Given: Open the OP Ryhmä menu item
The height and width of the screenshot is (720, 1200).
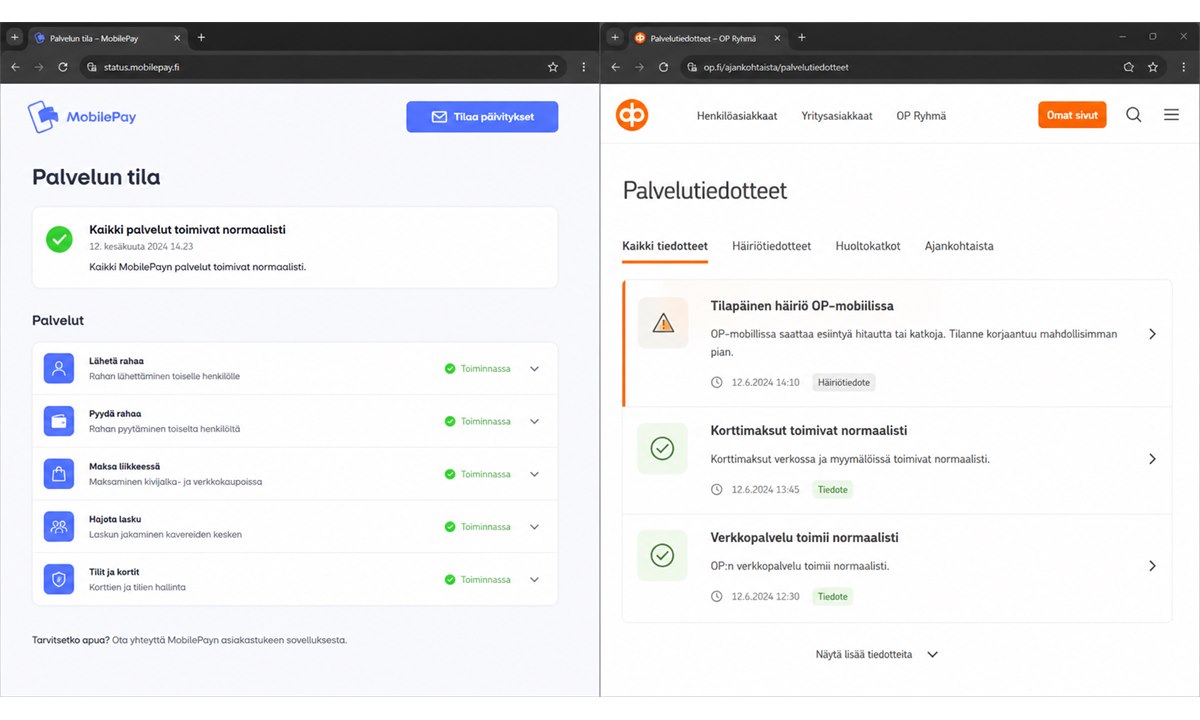Looking at the screenshot, I should click(x=921, y=116).
